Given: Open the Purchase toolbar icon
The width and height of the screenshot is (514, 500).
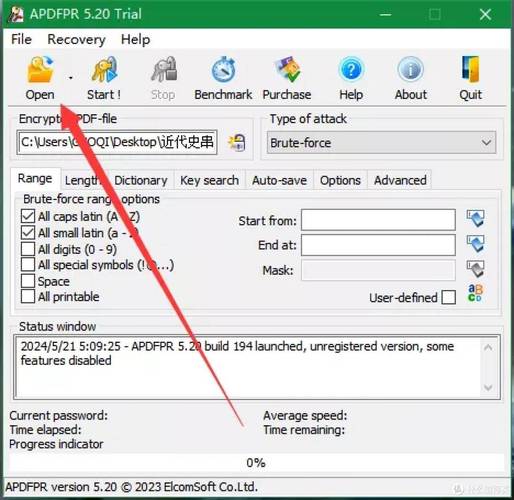Looking at the screenshot, I should tap(287, 69).
